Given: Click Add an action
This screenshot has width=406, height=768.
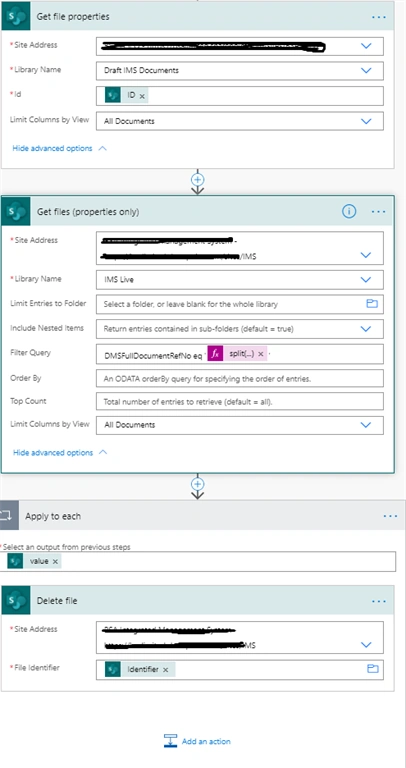Looking at the screenshot, I should coord(197,741).
